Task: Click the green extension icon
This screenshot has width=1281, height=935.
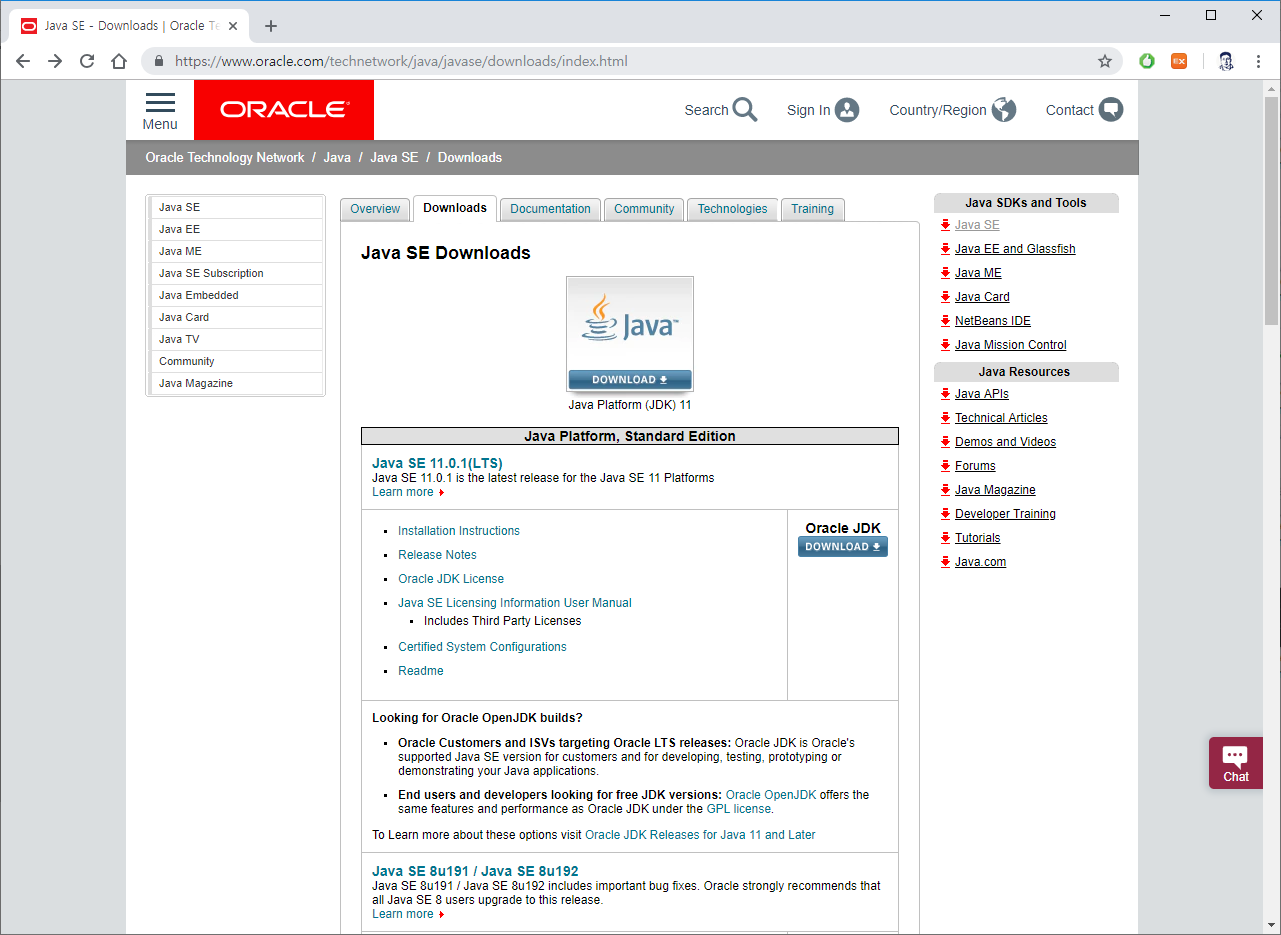Action: coord(1147,61)
